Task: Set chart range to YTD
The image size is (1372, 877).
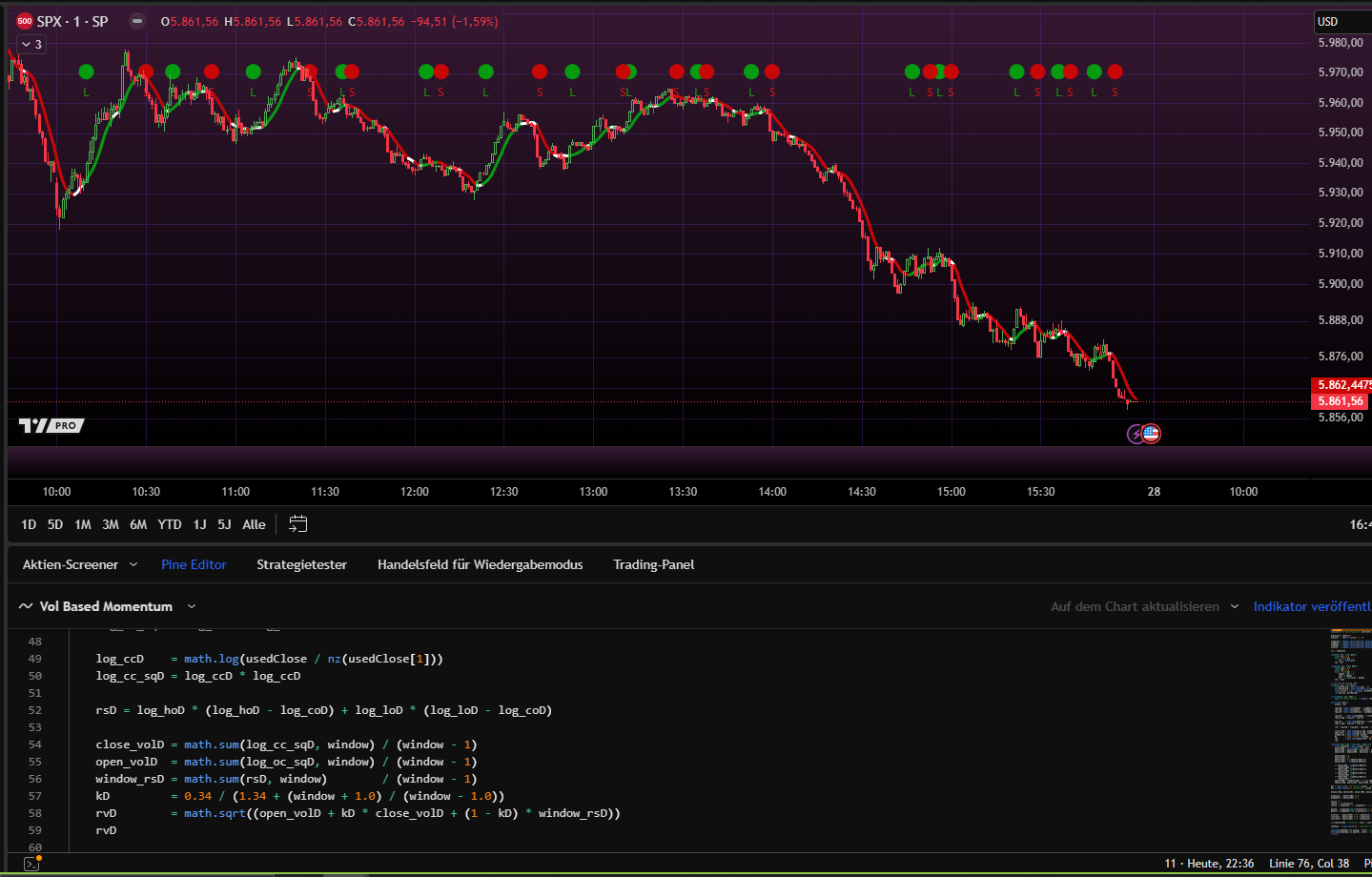Action: click(170, 524)
